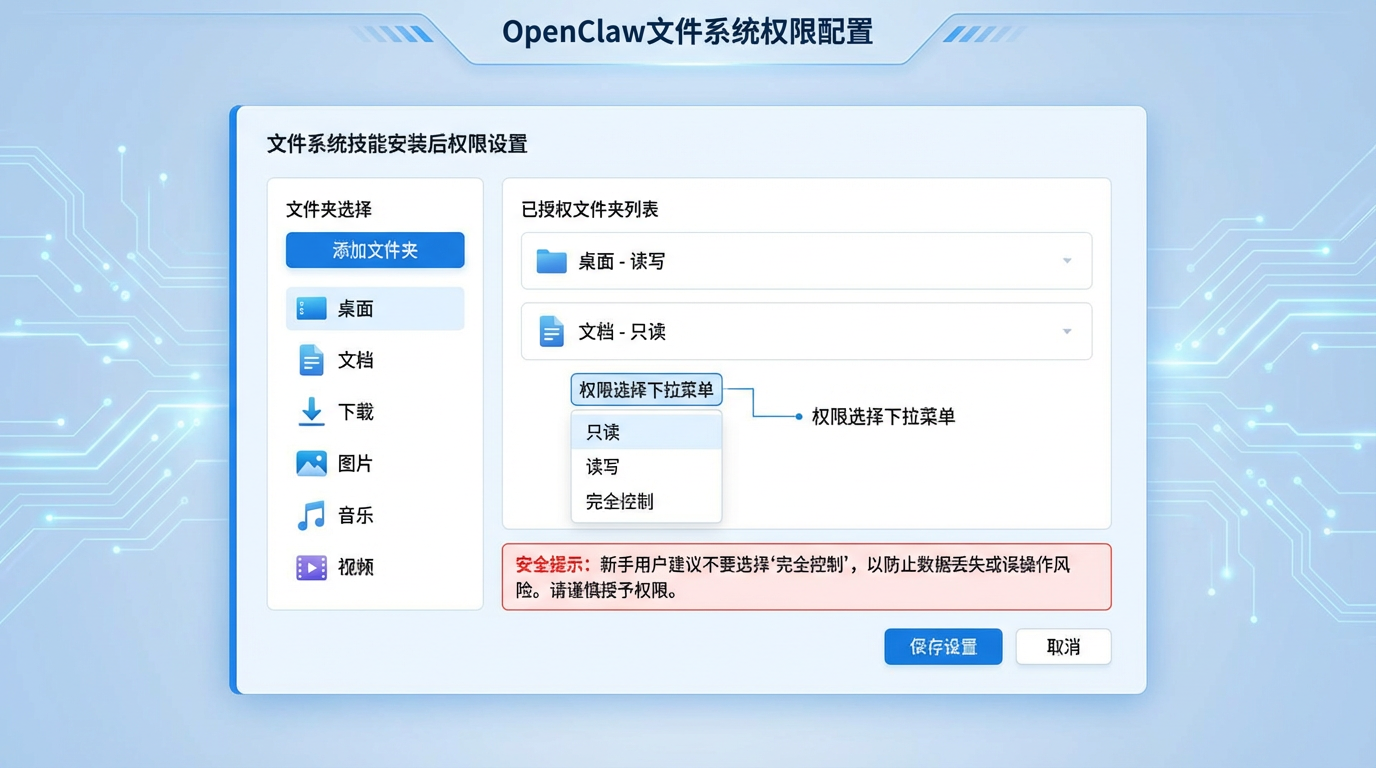Click the 视频 video icon
This screenshot has width=1376, height=768.
click(311, 567)
